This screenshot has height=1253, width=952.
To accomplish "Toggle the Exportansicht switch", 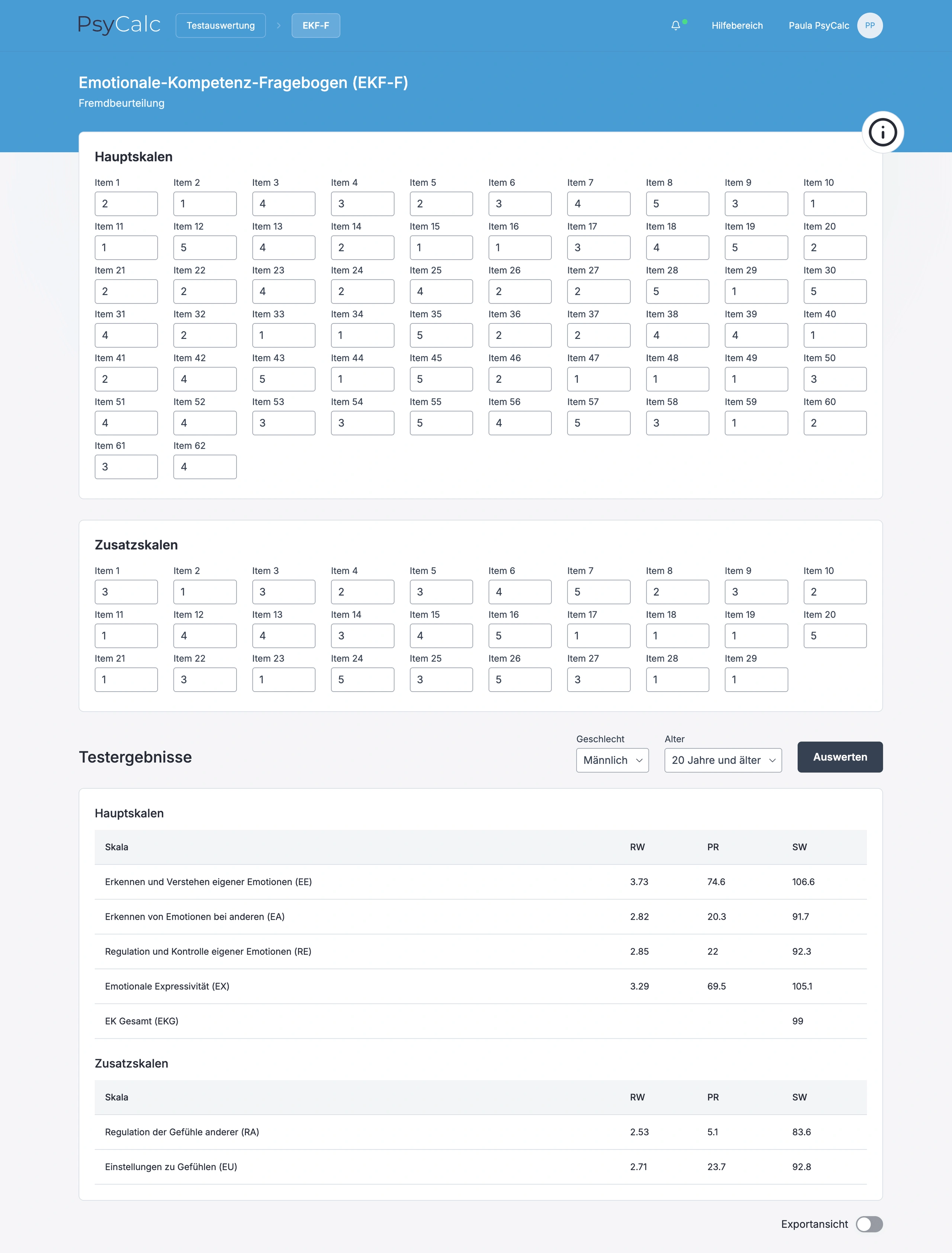I will coord(869,1224).
